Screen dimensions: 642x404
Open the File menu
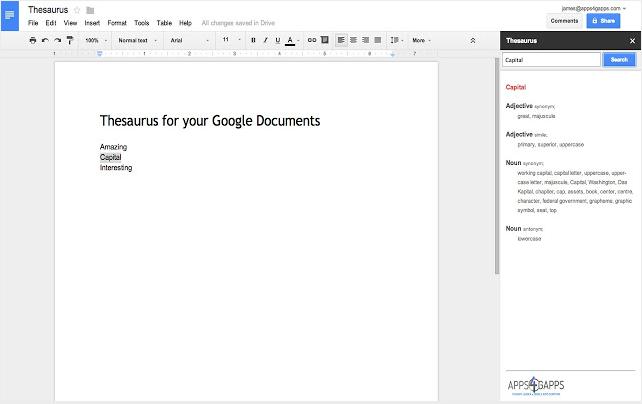tap(33, 23)
